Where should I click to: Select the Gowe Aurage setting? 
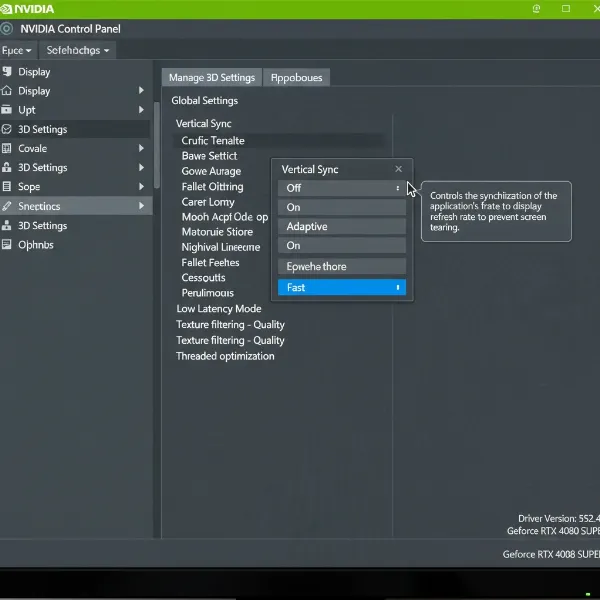[211, 171]
